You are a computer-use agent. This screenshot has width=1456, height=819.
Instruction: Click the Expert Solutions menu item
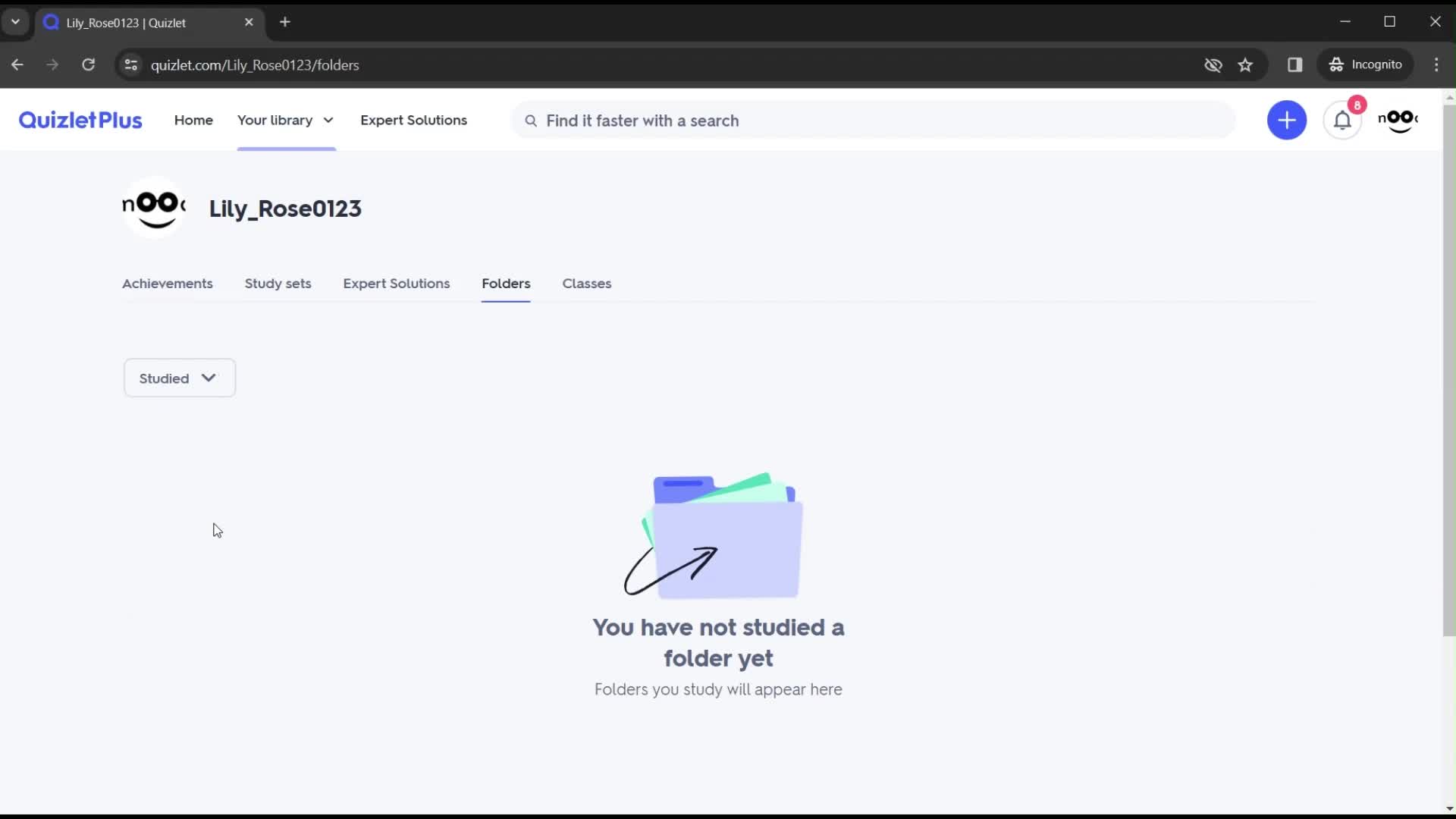[414, 120]
